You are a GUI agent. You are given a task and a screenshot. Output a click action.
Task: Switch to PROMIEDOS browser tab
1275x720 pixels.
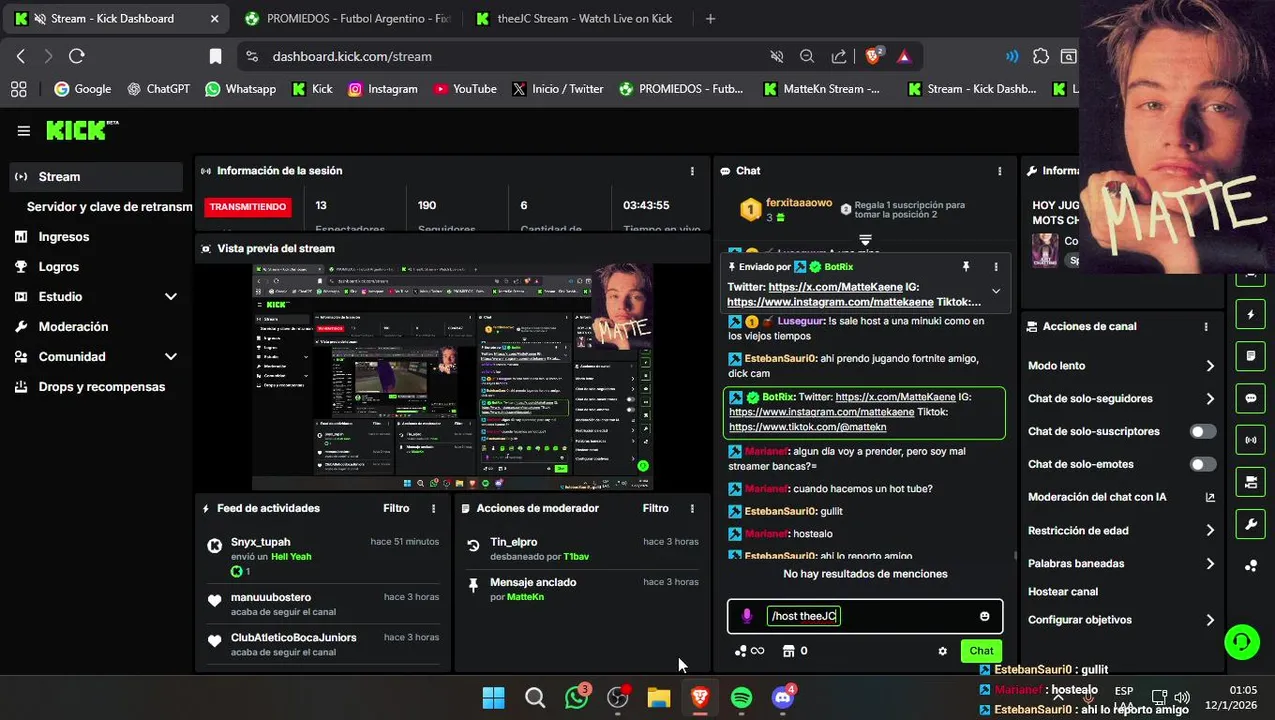[347, 18]
